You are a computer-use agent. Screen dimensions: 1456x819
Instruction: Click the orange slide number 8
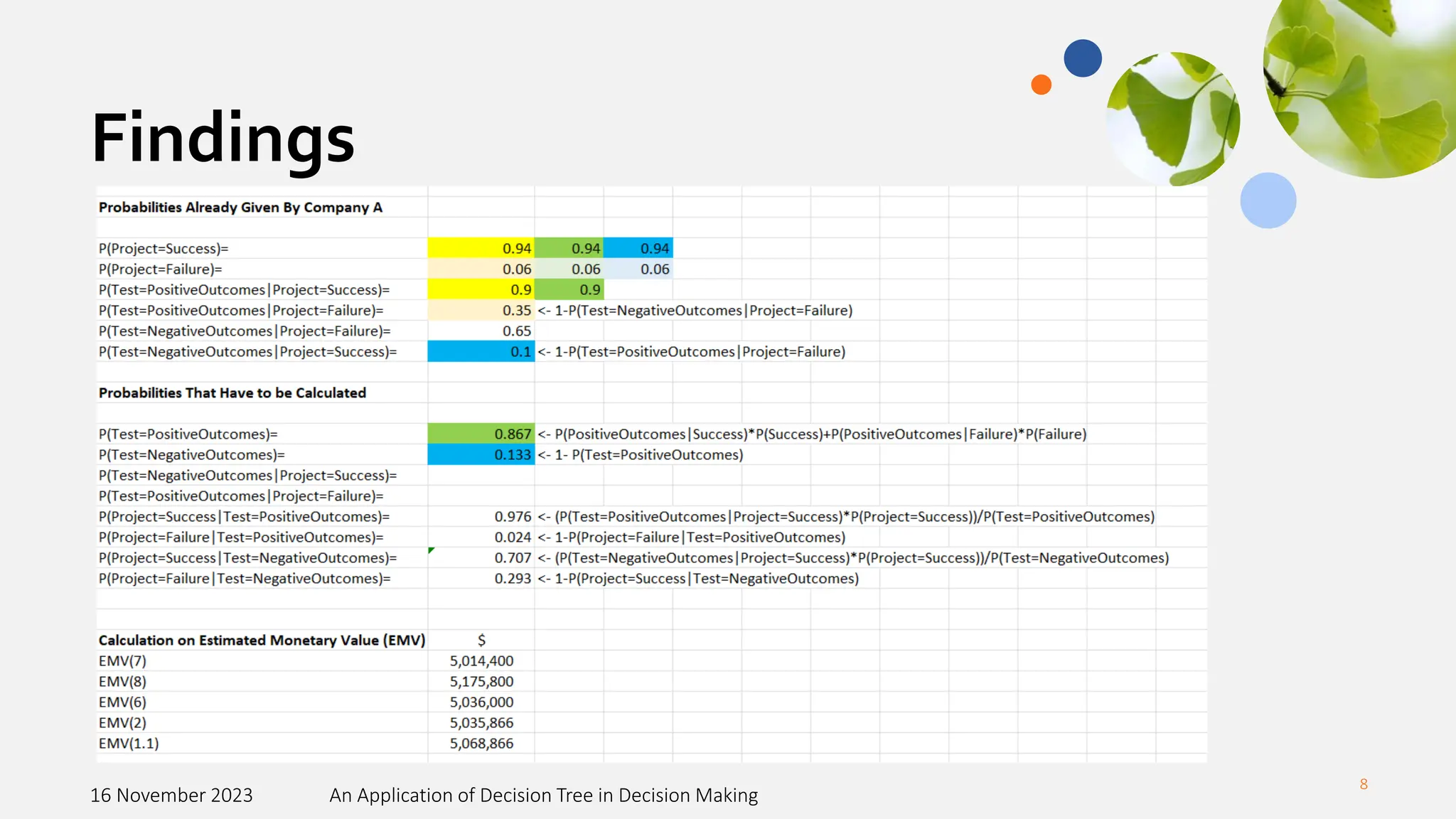pos(1363,784)
